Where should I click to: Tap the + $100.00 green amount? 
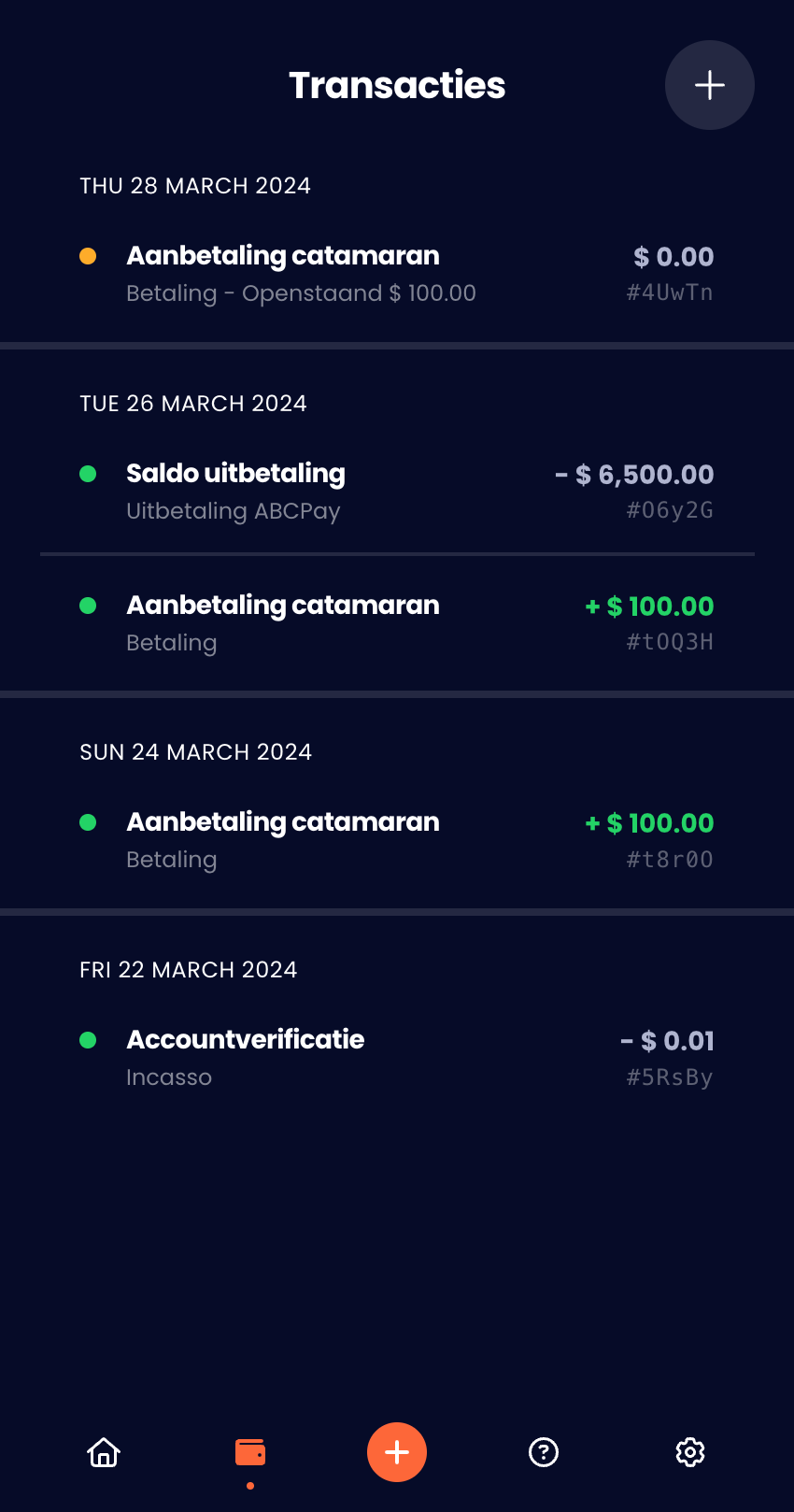click(647, 606)
